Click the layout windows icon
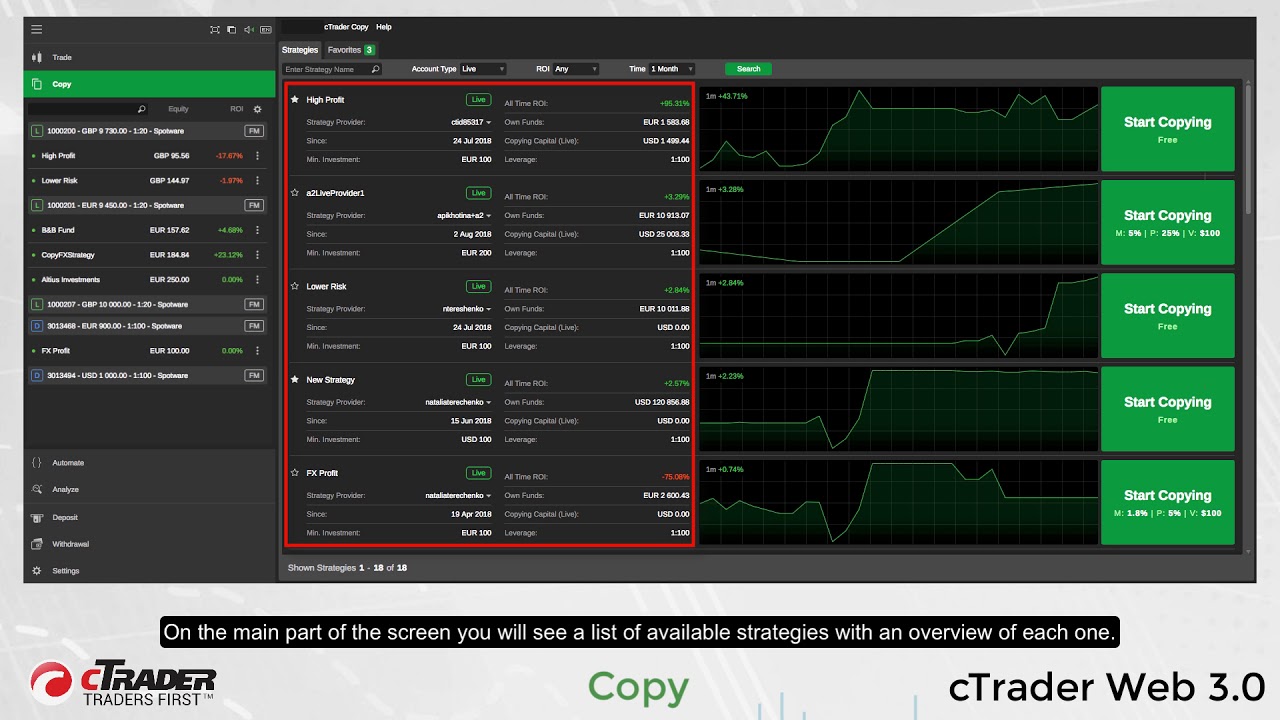 [x=231, y=30]
